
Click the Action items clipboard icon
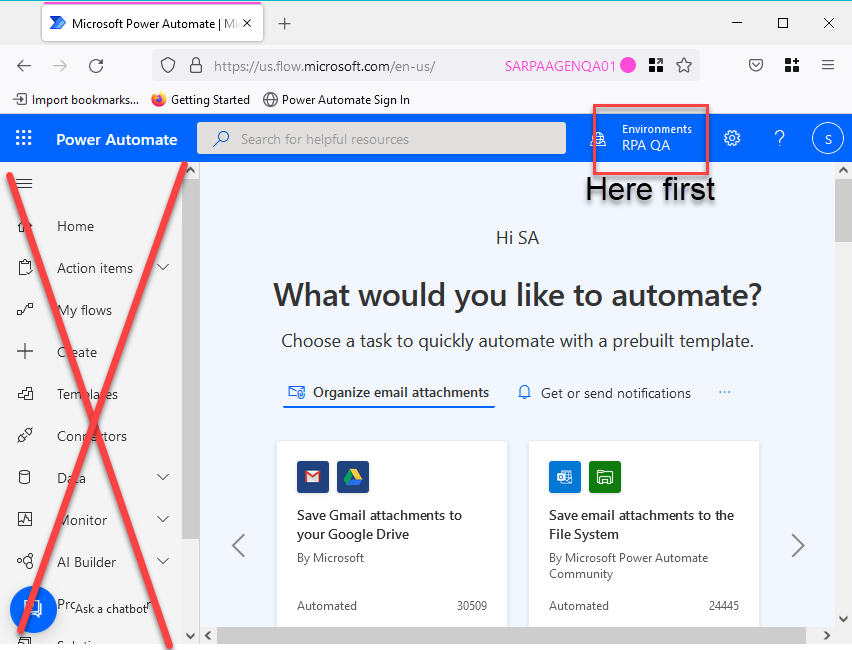click(24, 267)
